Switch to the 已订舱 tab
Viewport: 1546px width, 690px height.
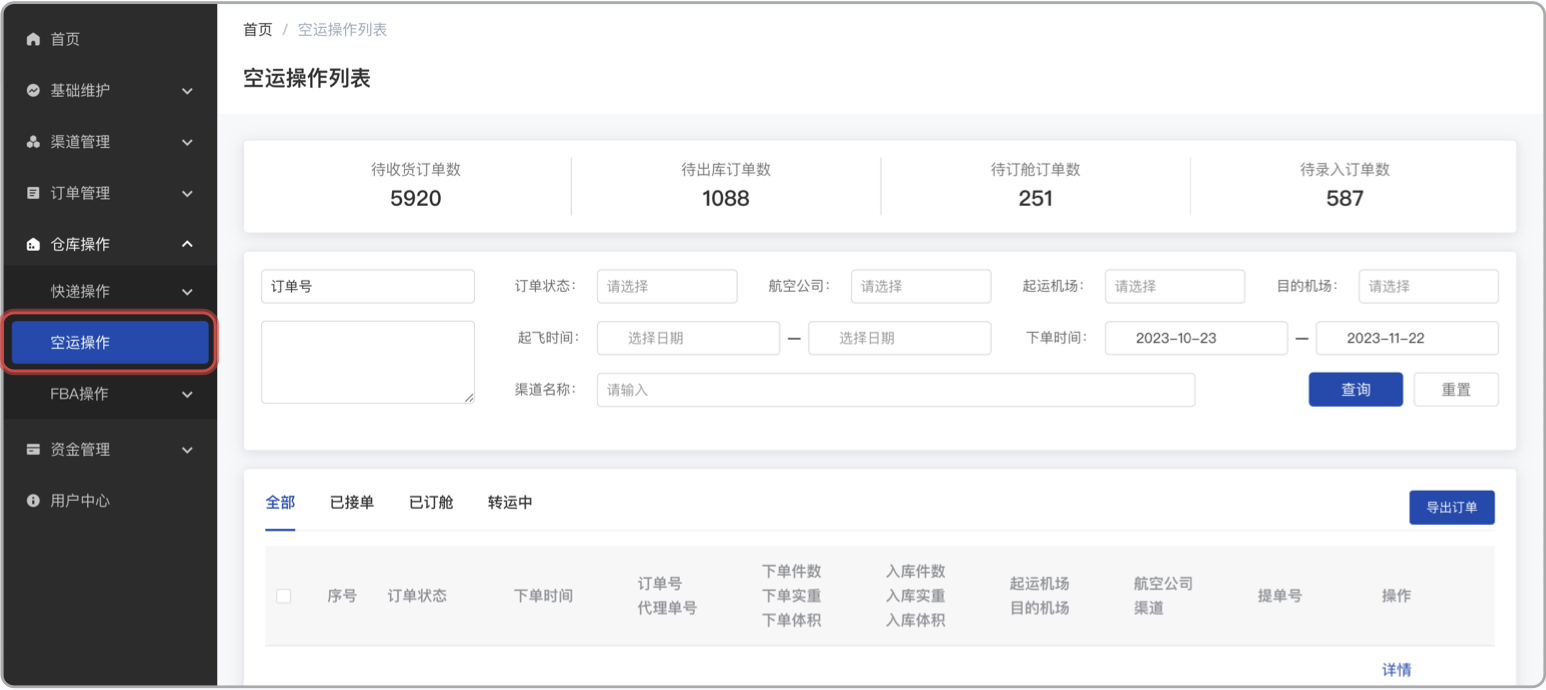[x=430, y=503]
